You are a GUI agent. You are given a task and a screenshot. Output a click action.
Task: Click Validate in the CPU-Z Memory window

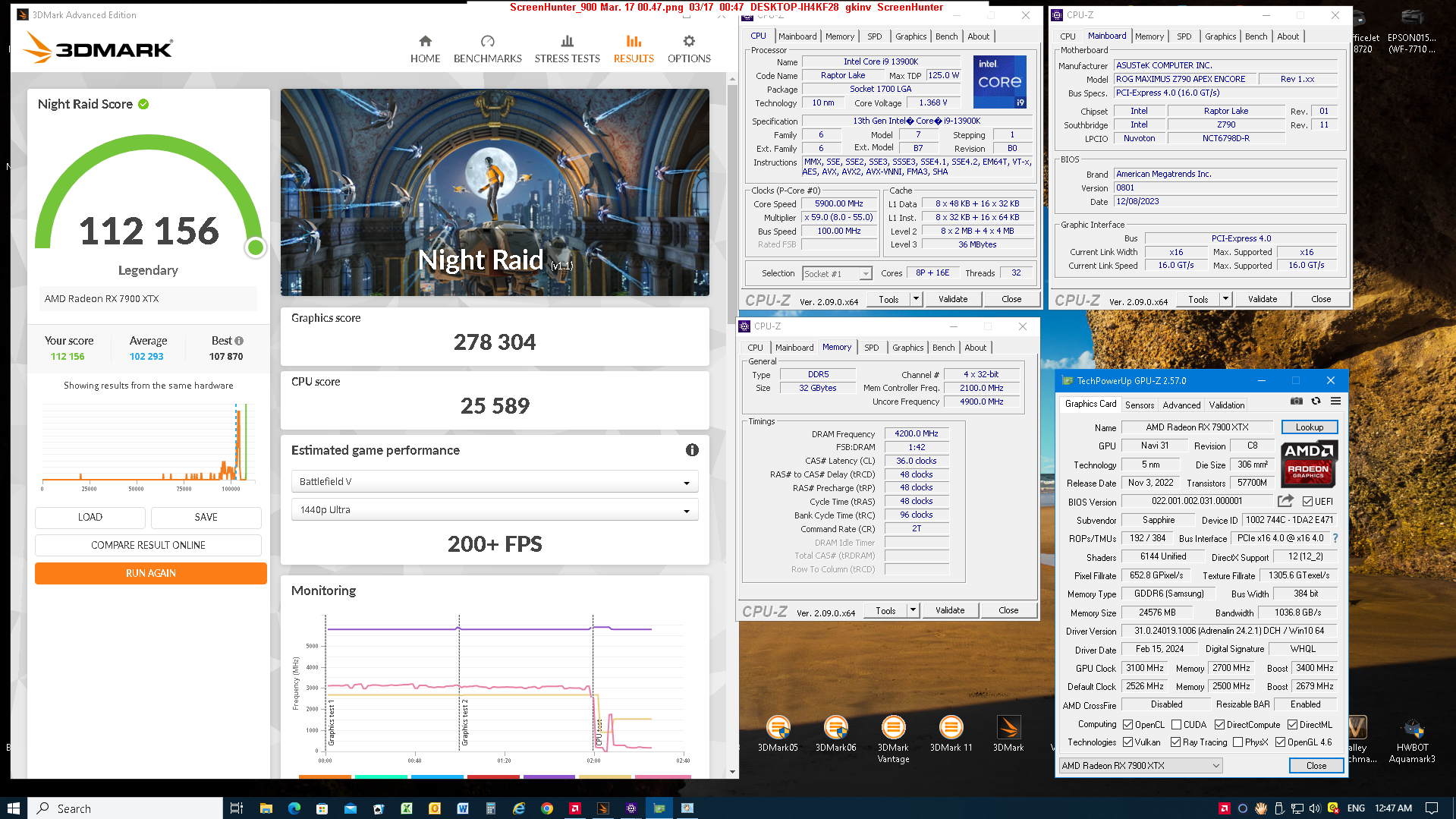[950, 610]
